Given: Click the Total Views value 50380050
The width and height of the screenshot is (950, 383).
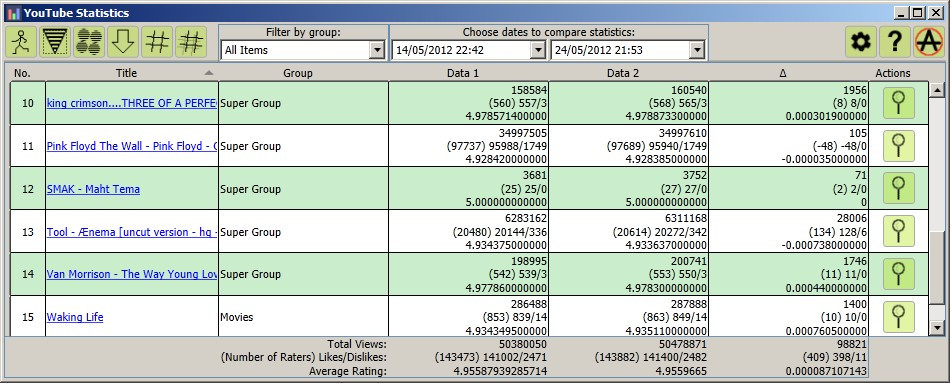Looking at the screenshot, I should 522,344.
